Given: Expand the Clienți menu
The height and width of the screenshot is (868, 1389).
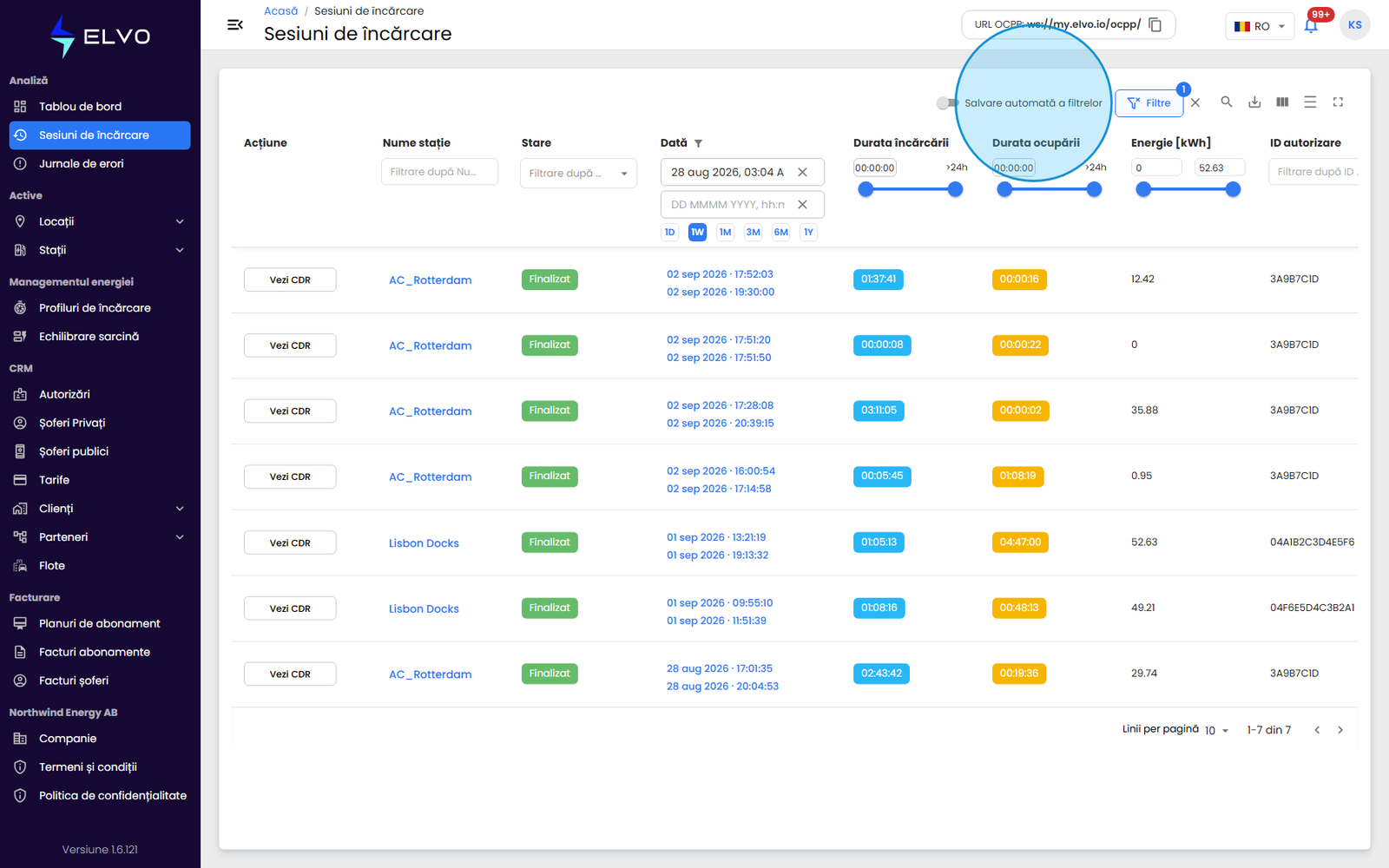Looking at the screenshot, I should 180,509.
